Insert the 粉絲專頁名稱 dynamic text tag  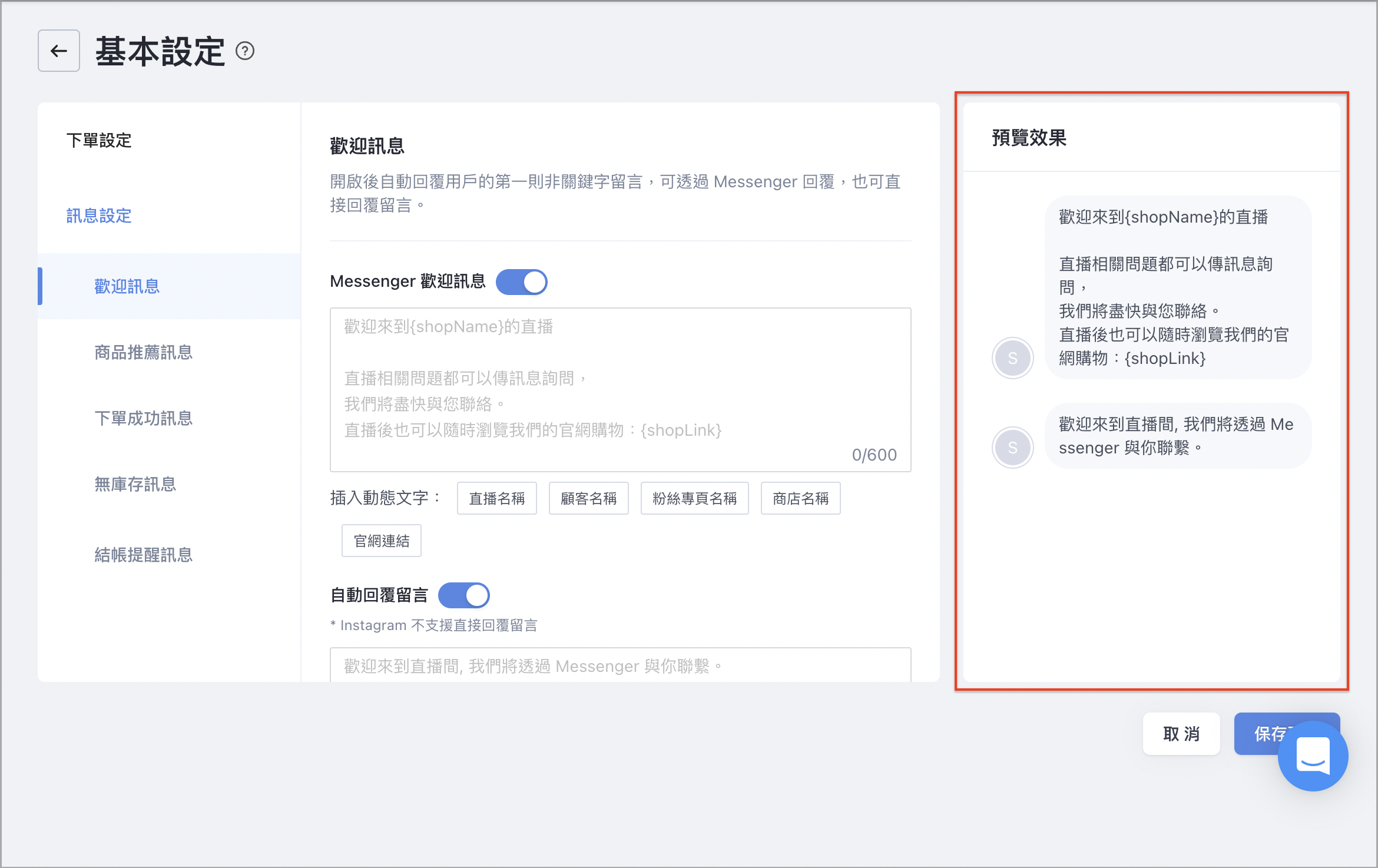click(x=694, y=499)
